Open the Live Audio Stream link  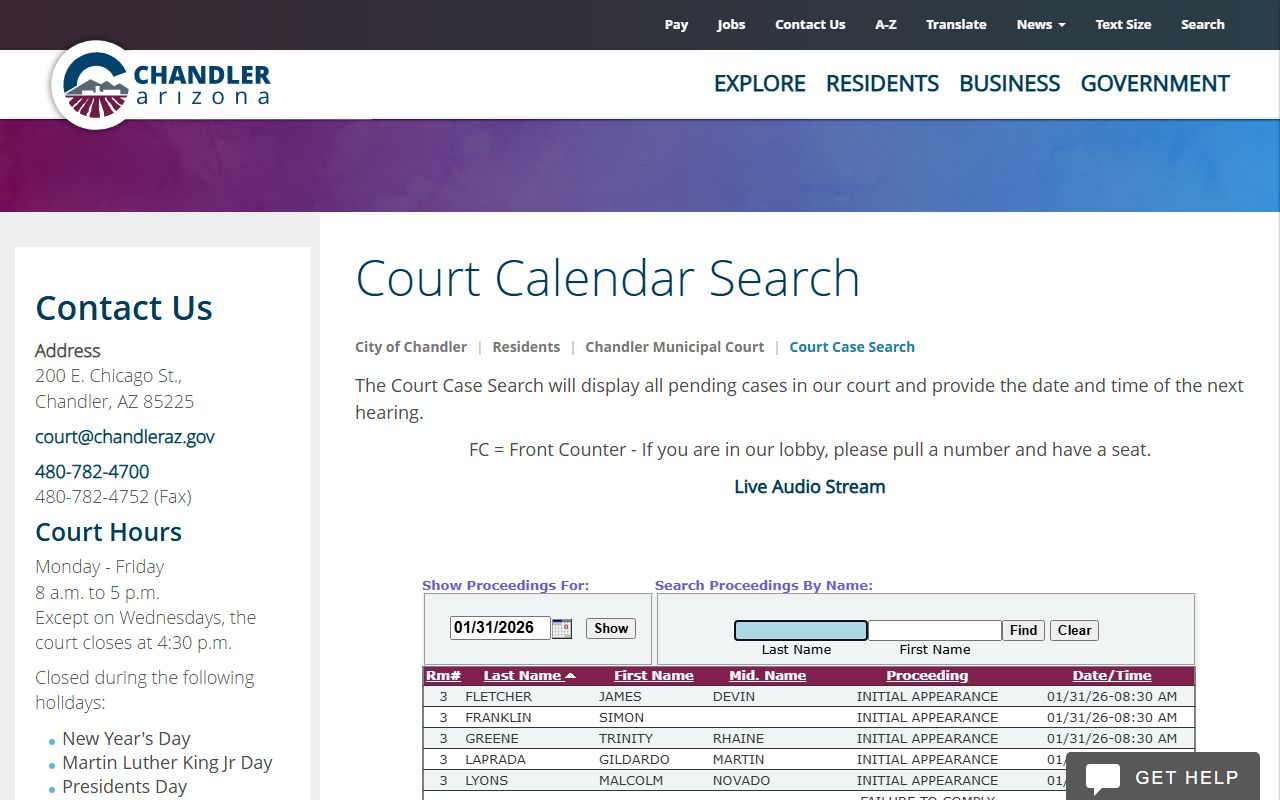pos(810,487)
